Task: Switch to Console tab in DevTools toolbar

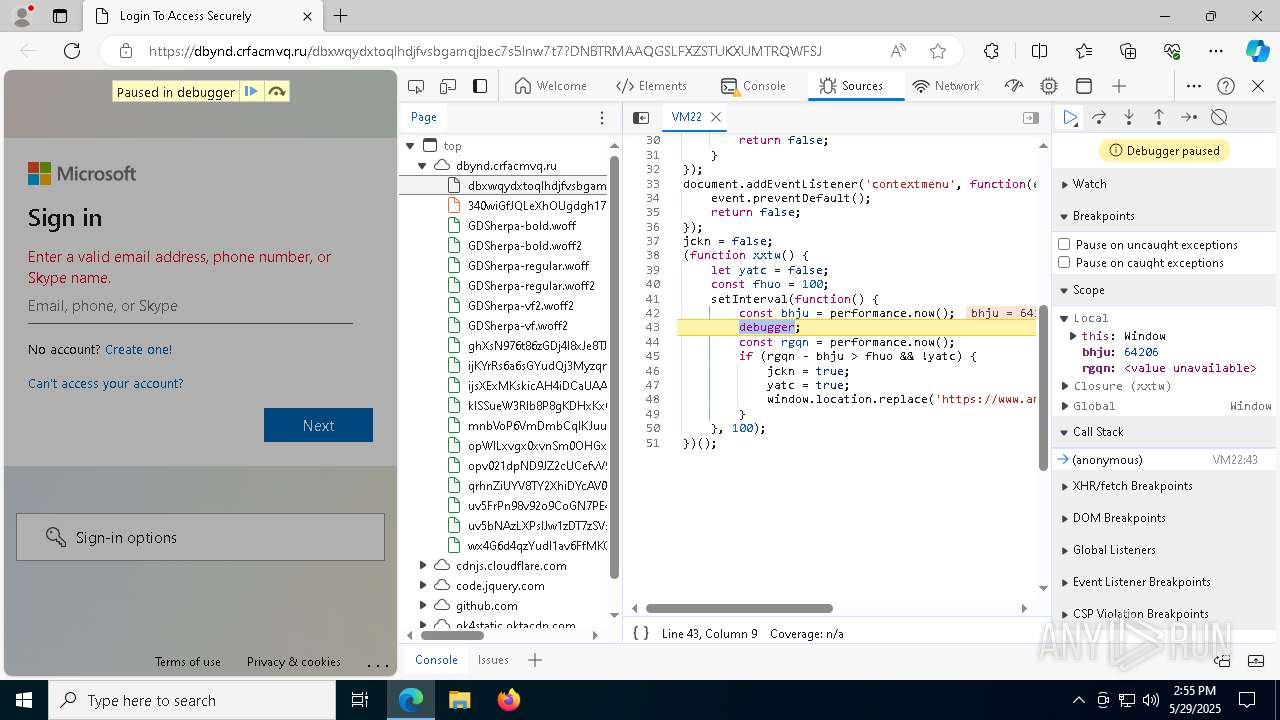Action: [x=754, y=86]
